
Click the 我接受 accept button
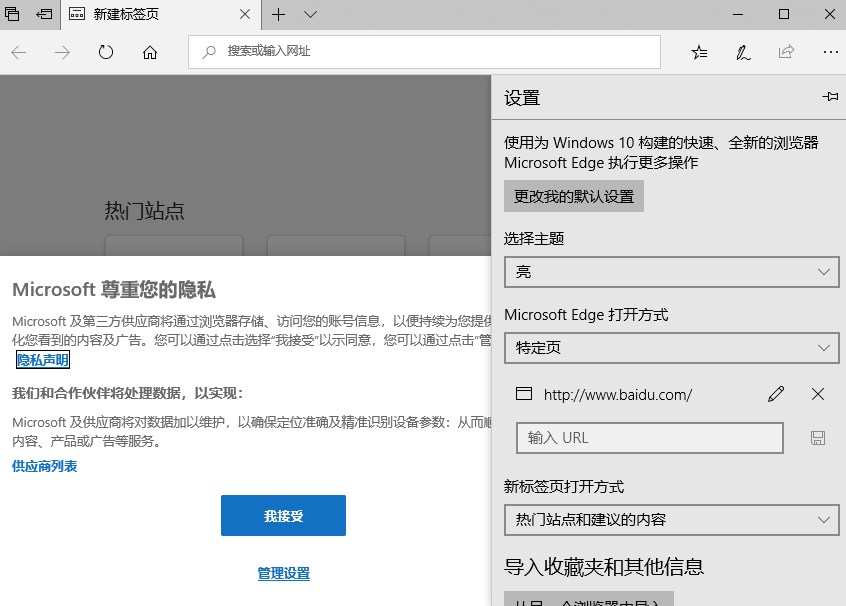point(283,516)
